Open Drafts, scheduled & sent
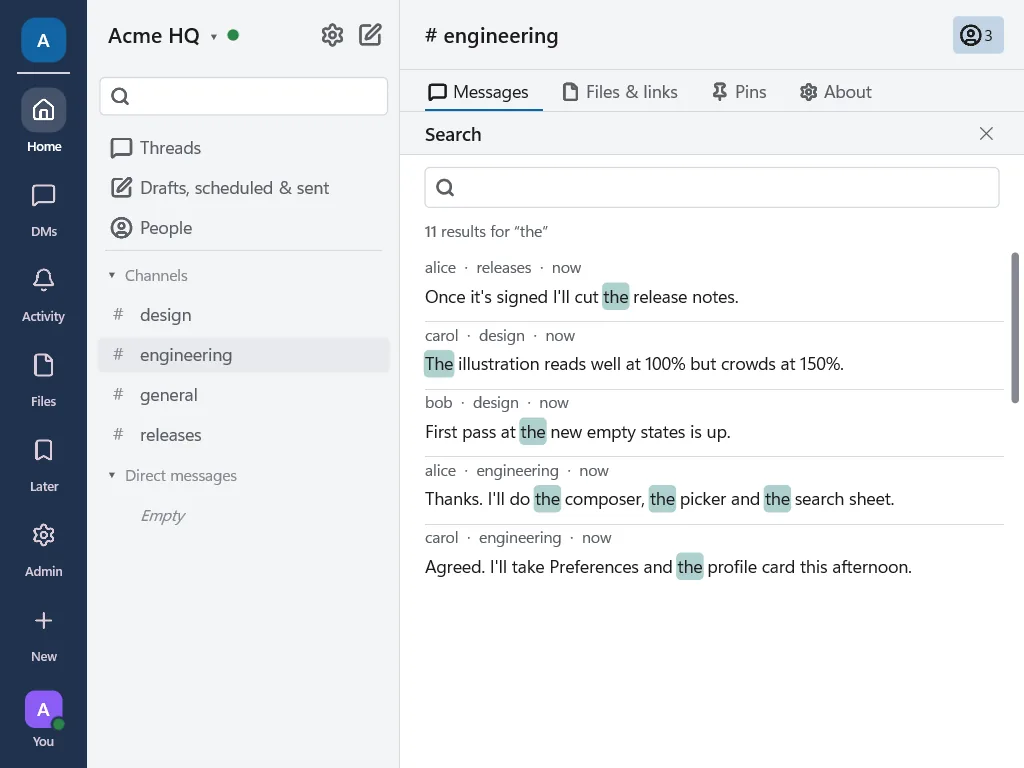Image resolution: width=1024 pixels, height=768 pixels. [x=244, y=188]
